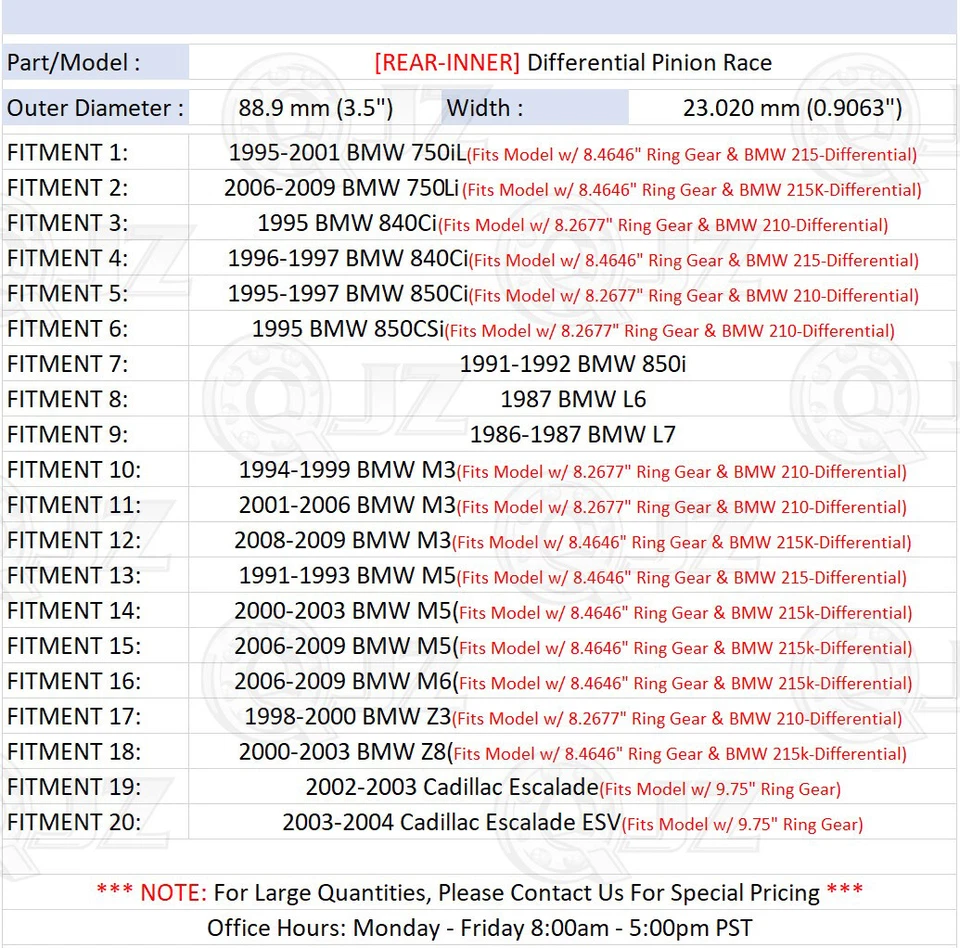Viewport: 960px width, 948px height.
Task: Select '2002-2003 Cadillac Escalade' fitment entry
Action: point(452,787)
